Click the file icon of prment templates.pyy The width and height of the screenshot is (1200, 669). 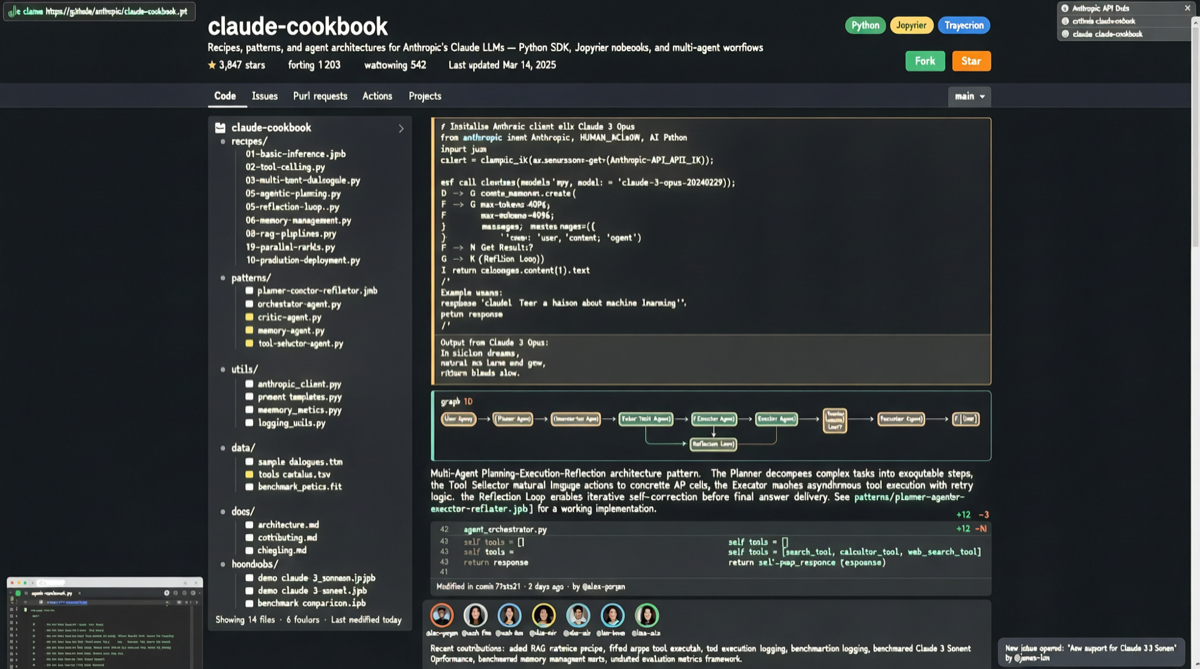pos(249,397)
